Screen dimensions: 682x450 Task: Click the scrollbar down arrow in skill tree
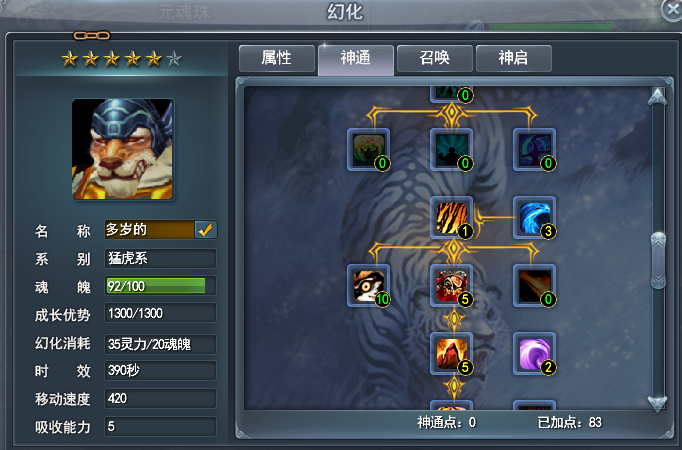pos(657,403)
